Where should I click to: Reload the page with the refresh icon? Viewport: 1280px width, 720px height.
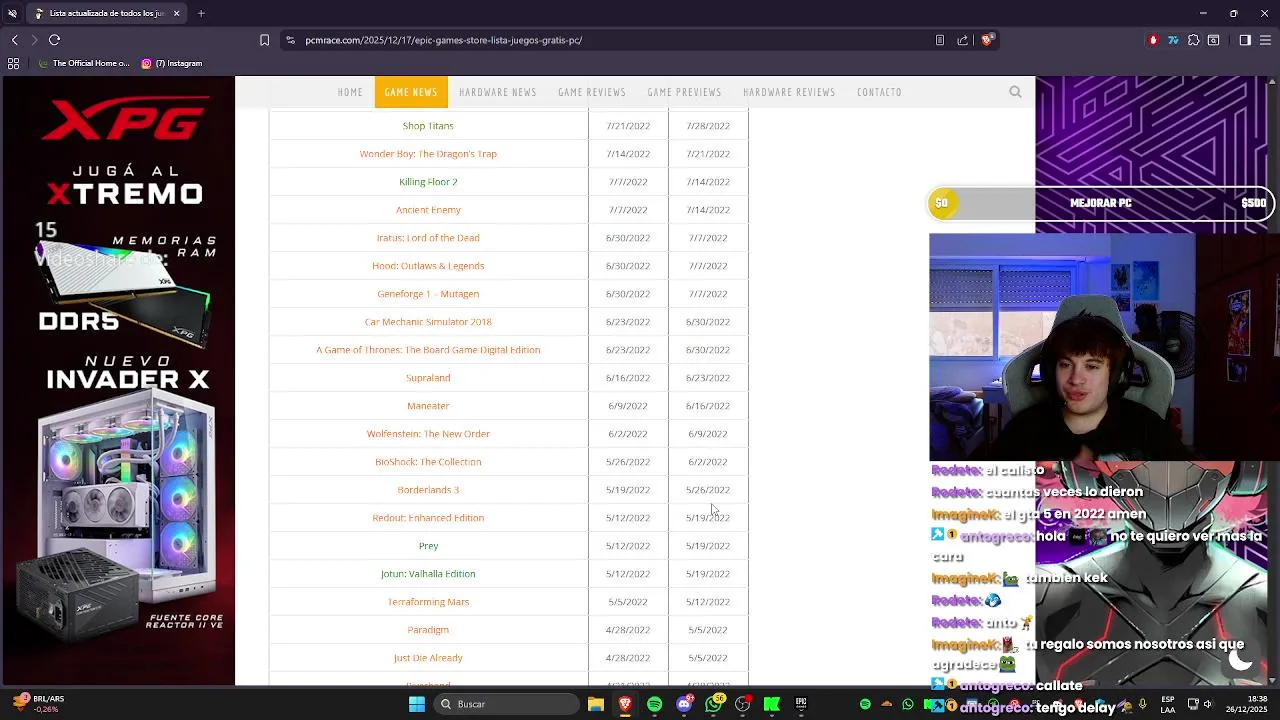click(x=54, y=40)
